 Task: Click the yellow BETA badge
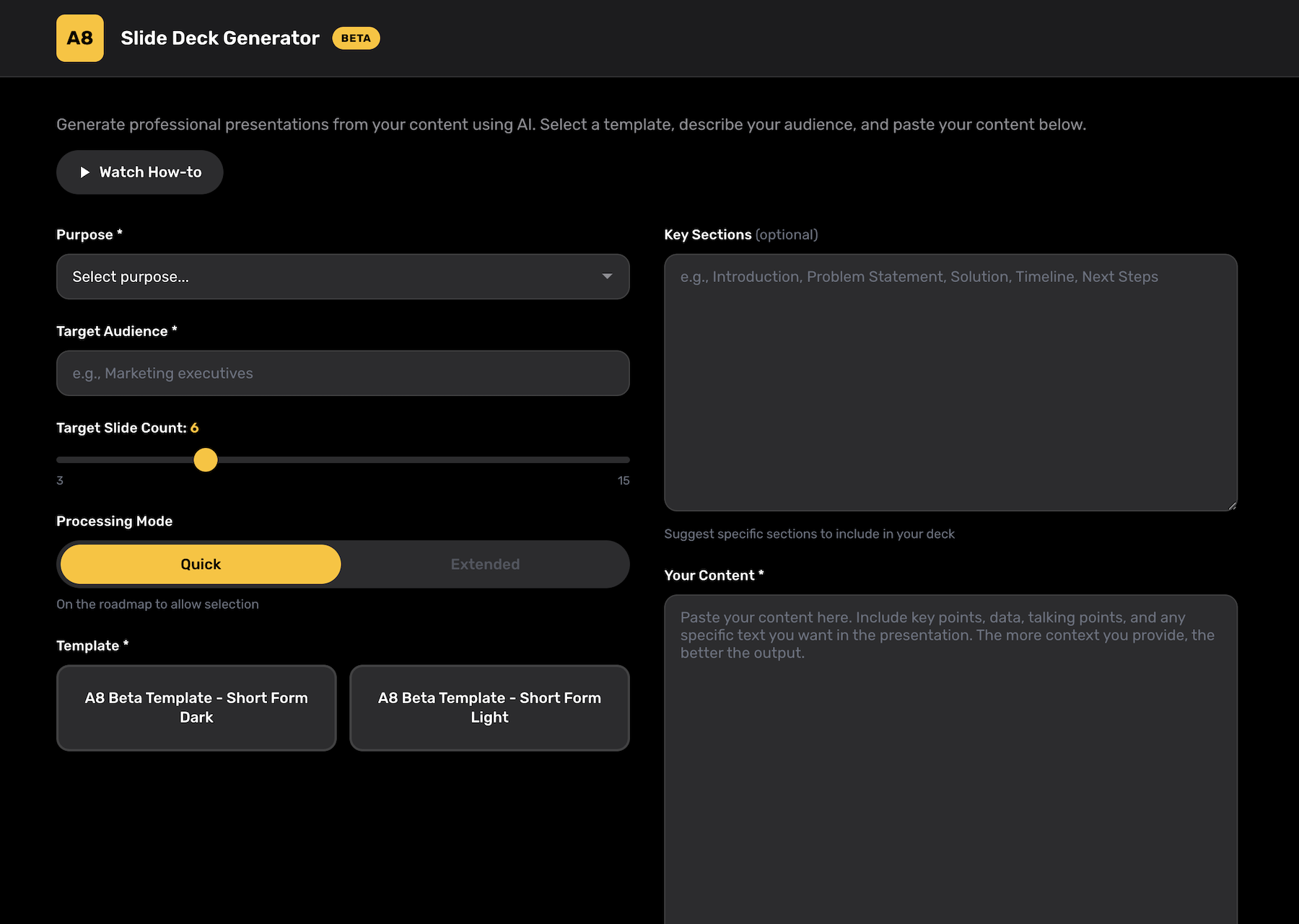click(356, 38)
